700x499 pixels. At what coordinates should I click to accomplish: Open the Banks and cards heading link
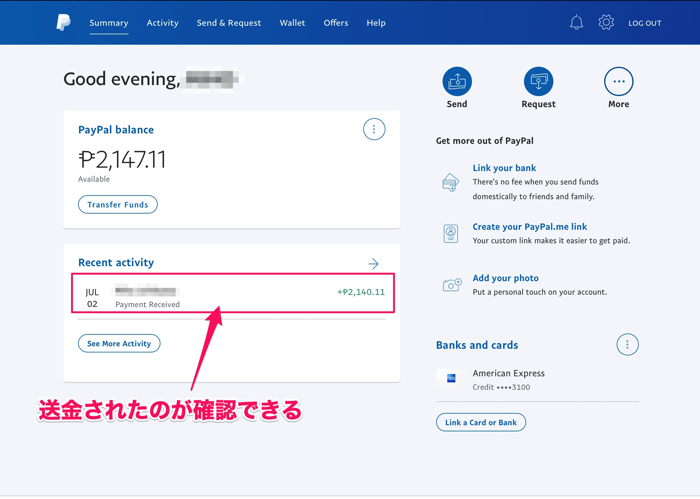(x=477, y=345)
